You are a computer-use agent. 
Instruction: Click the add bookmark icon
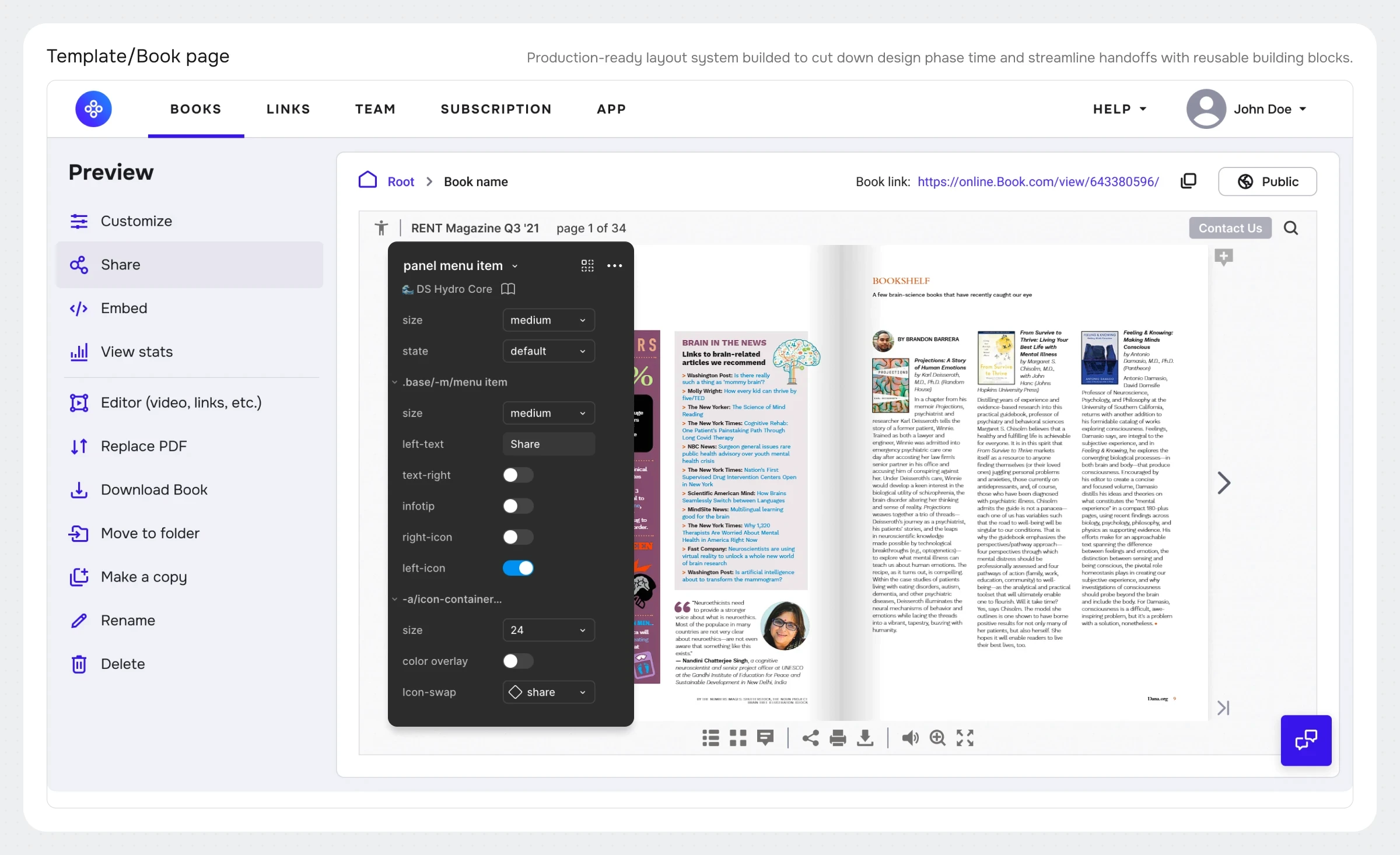point(1224,257)
